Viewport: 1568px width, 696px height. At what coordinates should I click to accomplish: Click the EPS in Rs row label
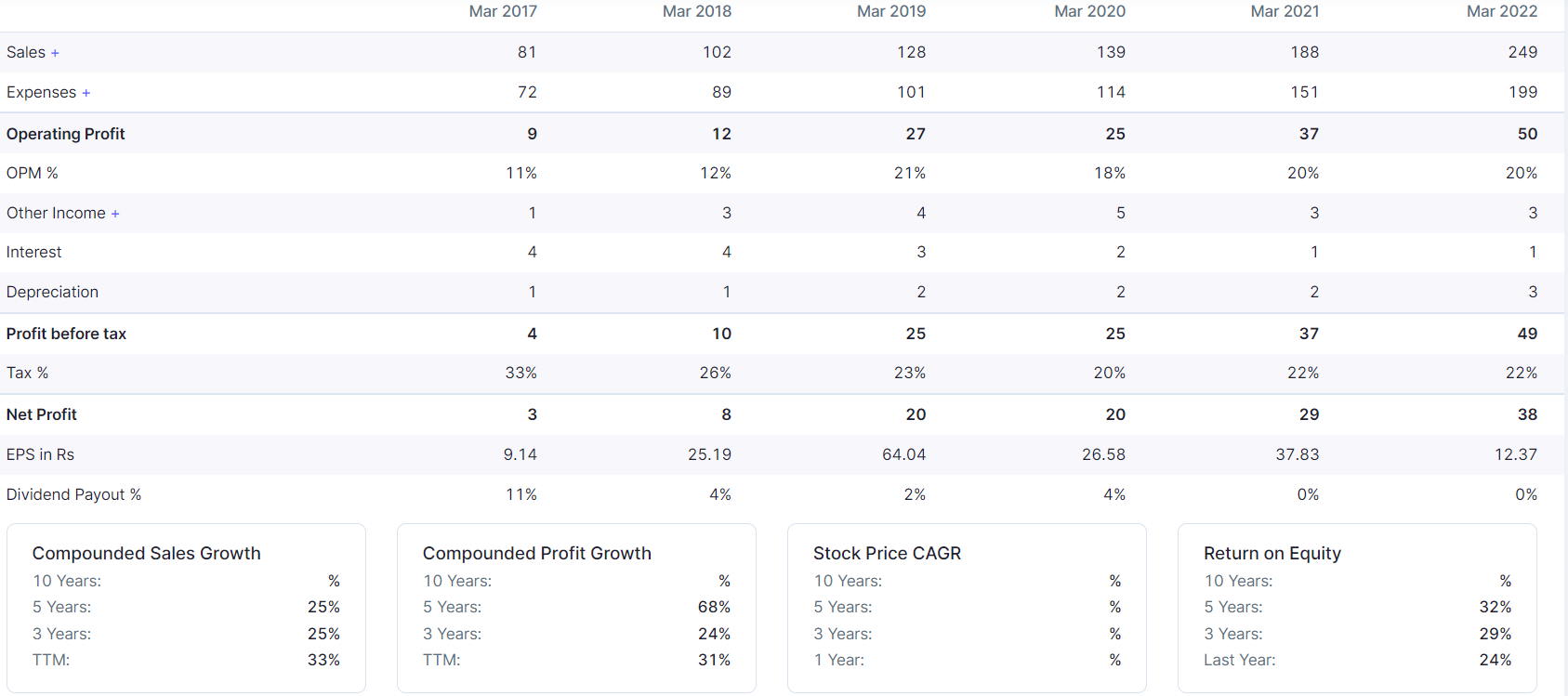[40, 454]
